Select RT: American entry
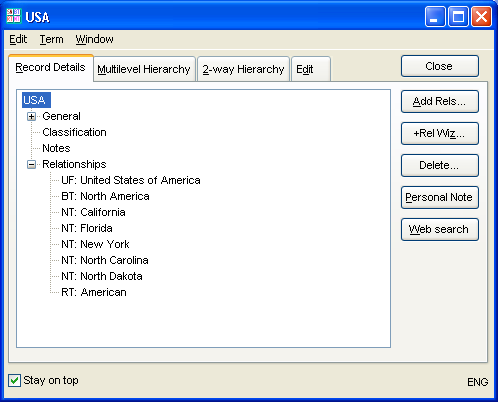The height and width of the screenshot is (402, 498). (94, 292)
